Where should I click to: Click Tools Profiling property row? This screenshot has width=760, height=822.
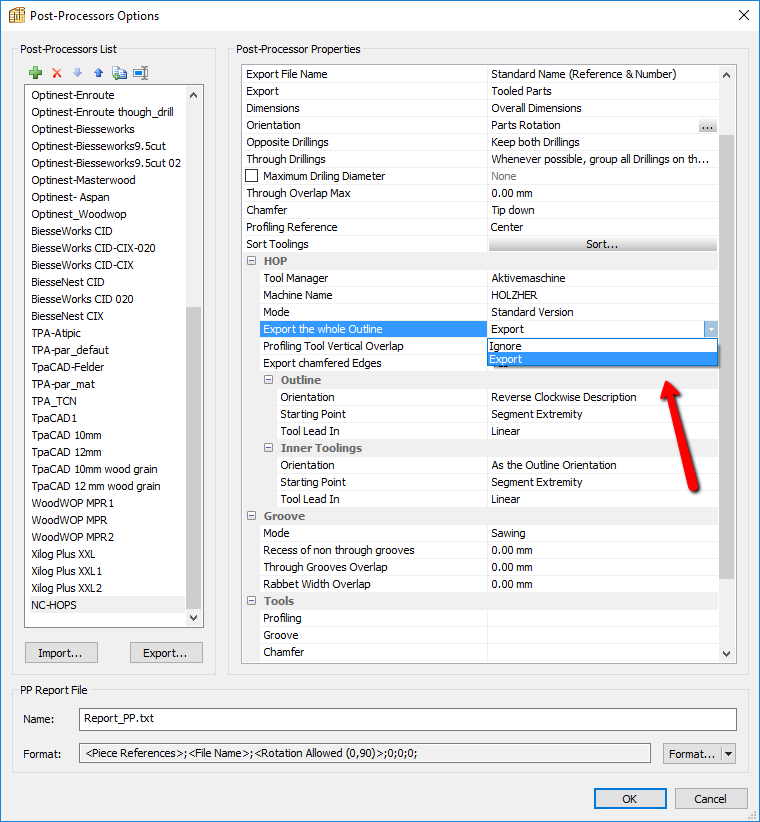point(488,618)
